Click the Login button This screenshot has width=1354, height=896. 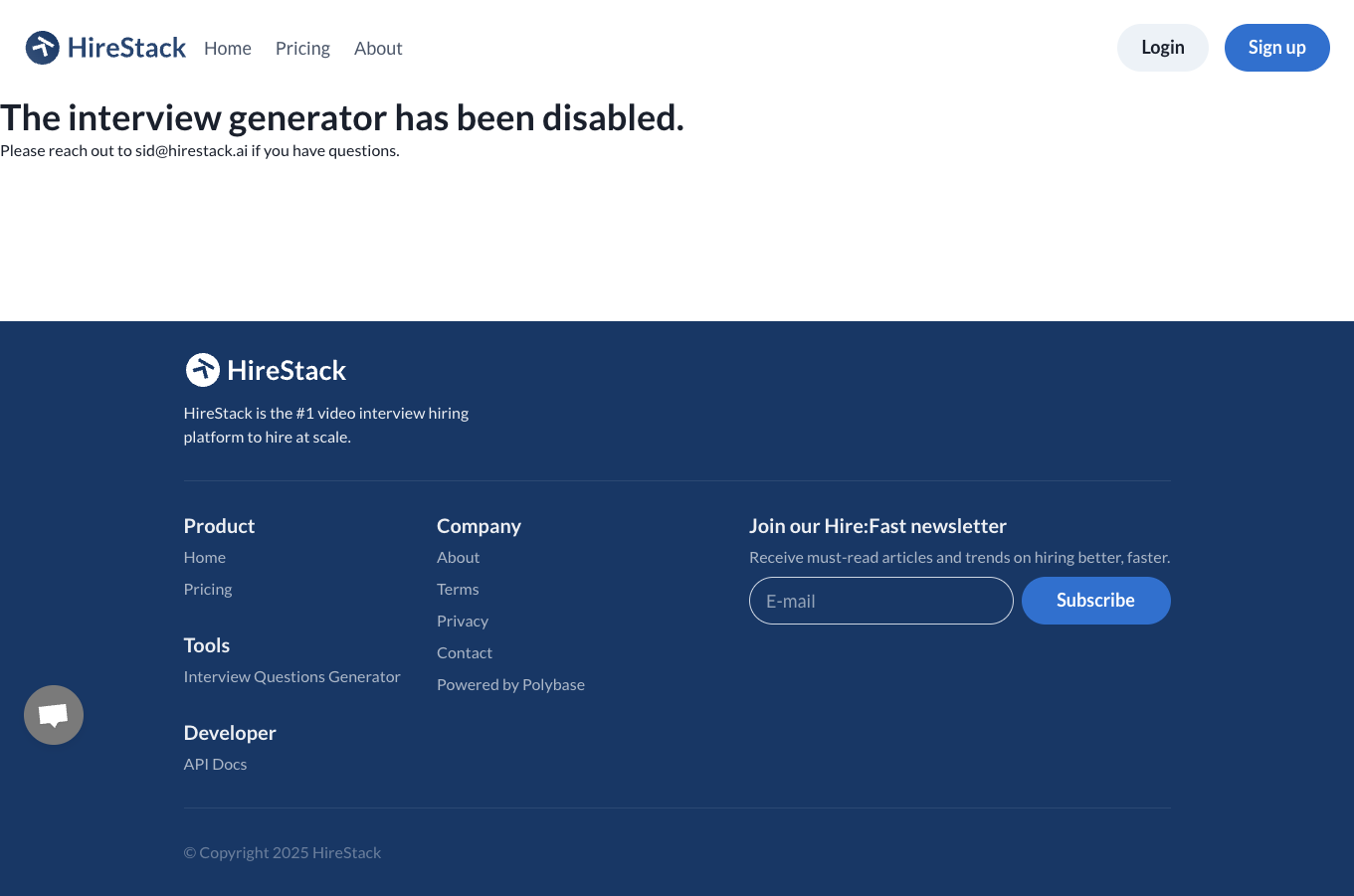tap(1162, 47)
